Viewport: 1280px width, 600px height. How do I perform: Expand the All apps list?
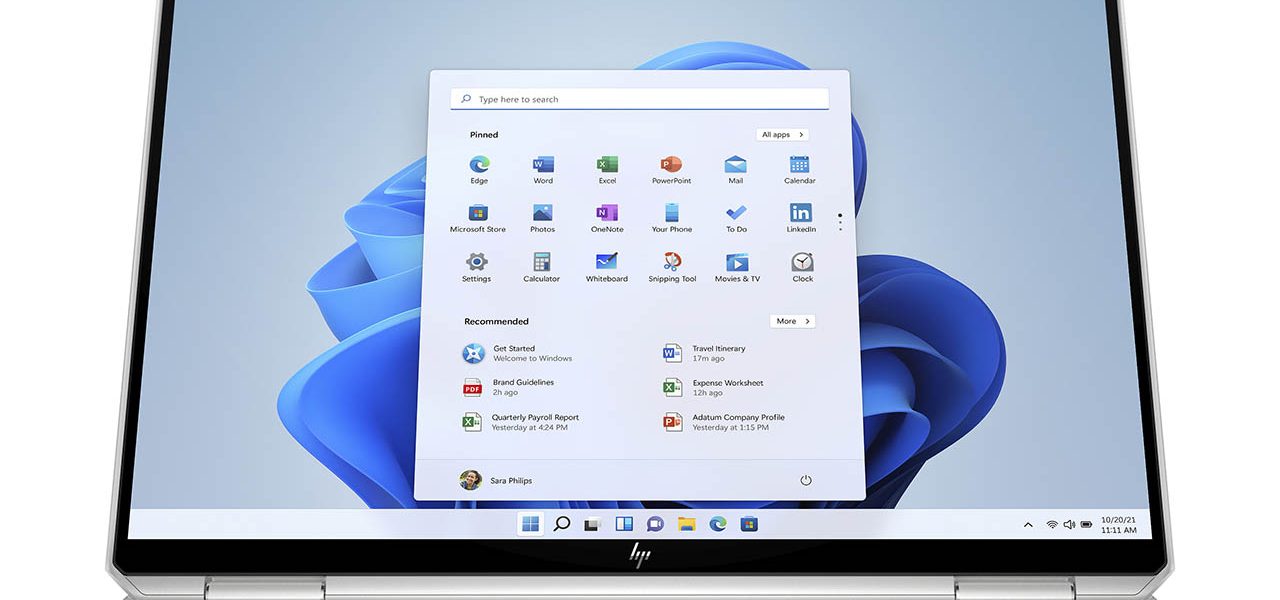point(782,134)
